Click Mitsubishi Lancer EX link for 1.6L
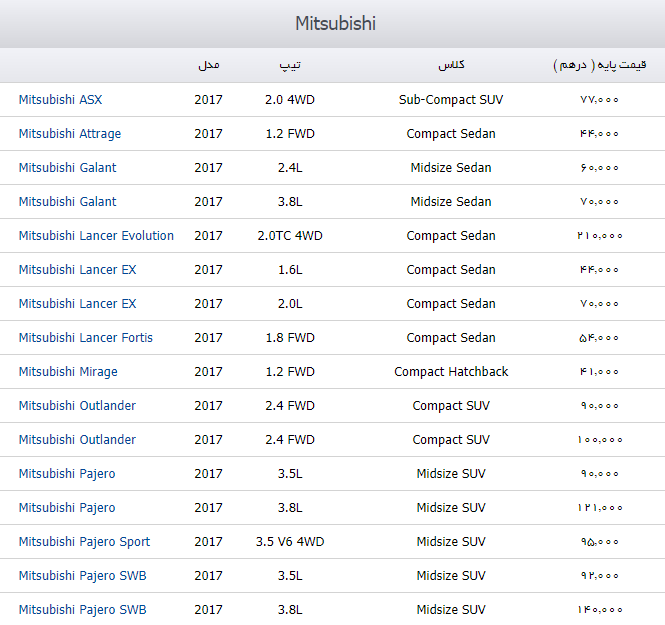The width and height of the screenshot is (665, 625). click(x=77, y=270)
